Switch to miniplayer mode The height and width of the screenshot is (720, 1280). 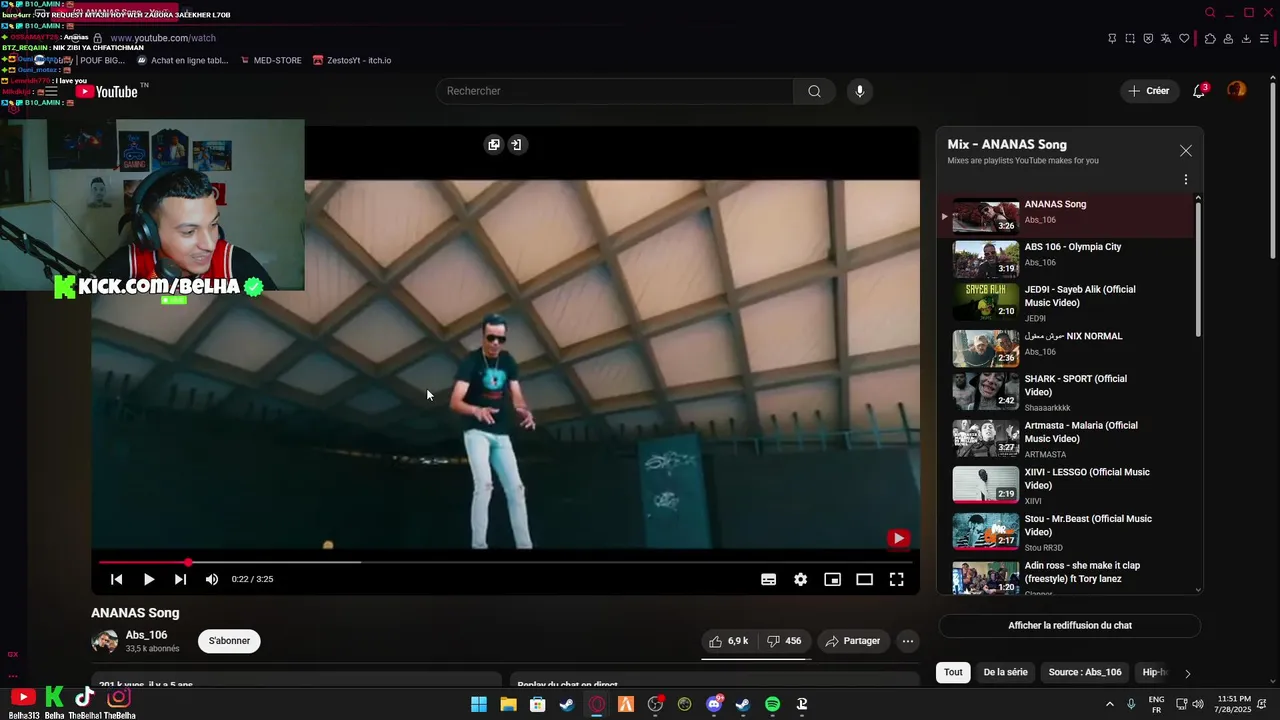(832, 579)
